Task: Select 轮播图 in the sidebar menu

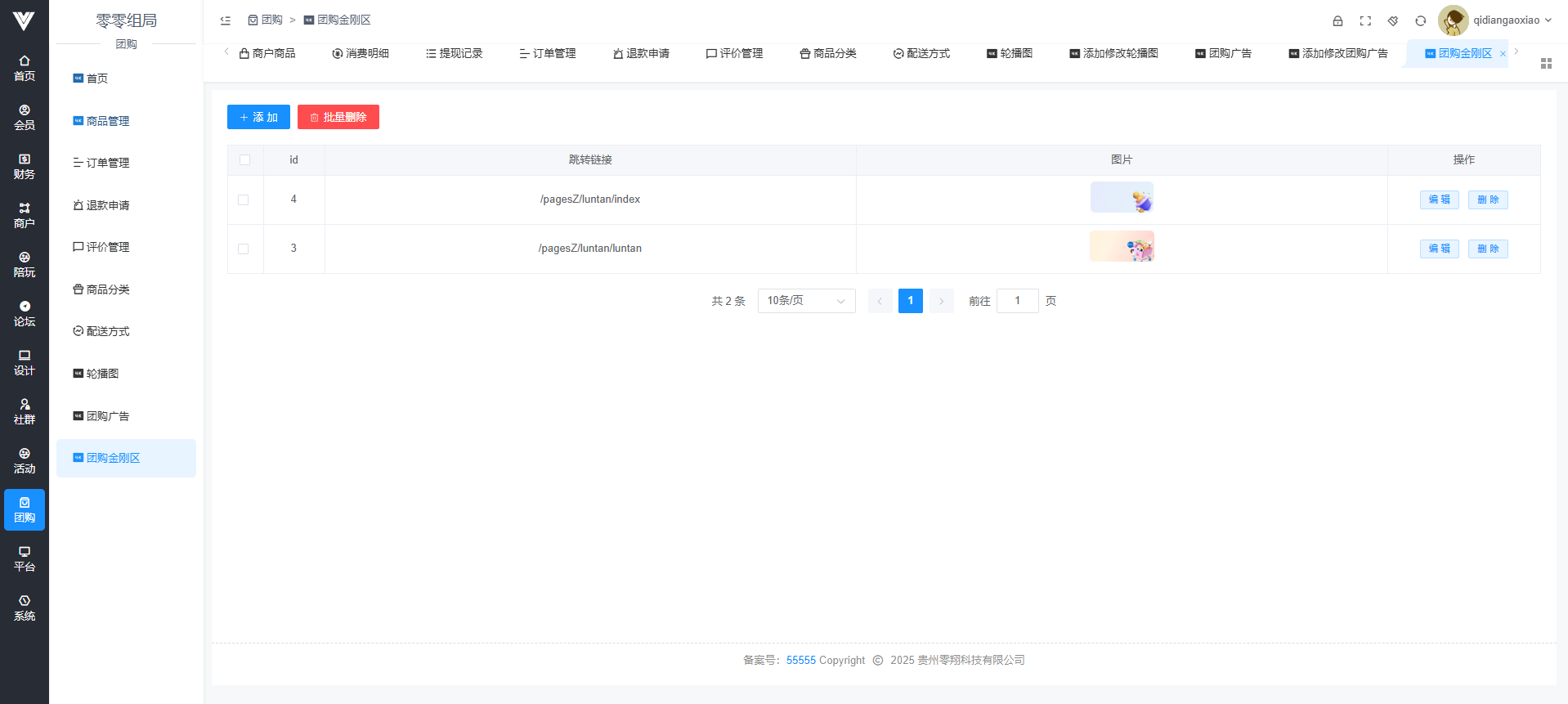Action: coord(102,374)
